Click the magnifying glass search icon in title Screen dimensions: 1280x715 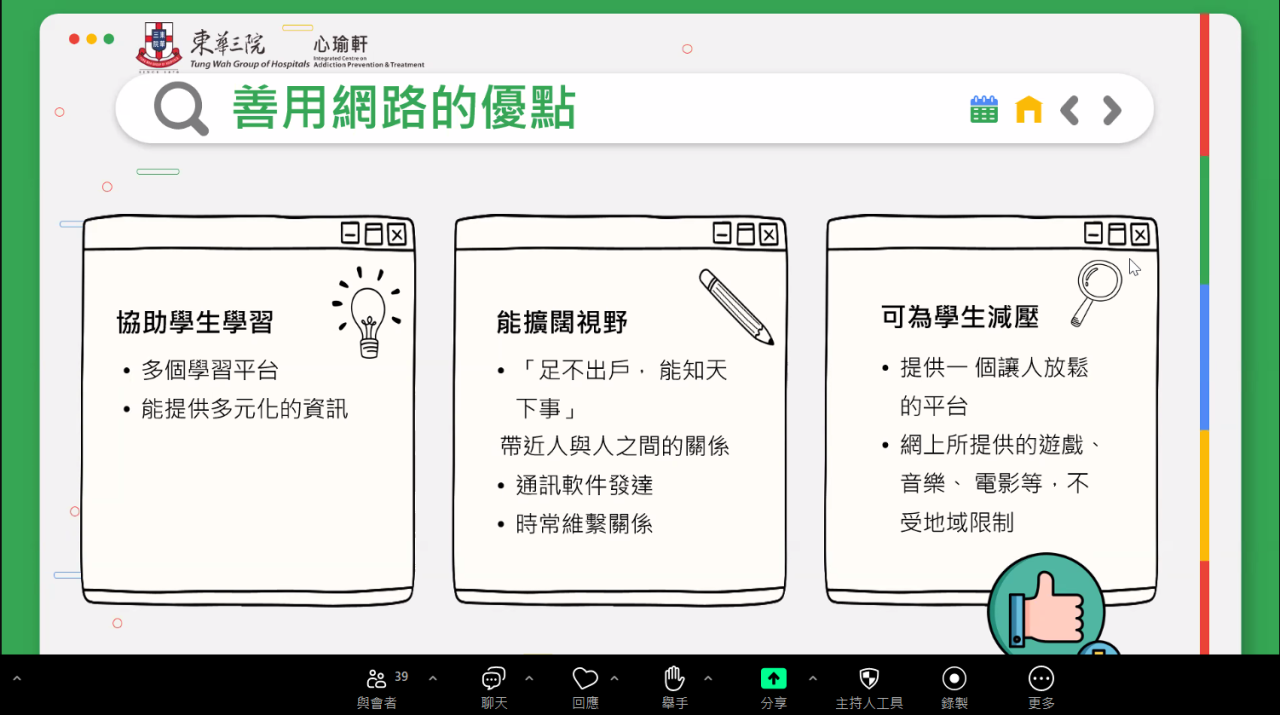pyautogui.click(x=181, y=109)
